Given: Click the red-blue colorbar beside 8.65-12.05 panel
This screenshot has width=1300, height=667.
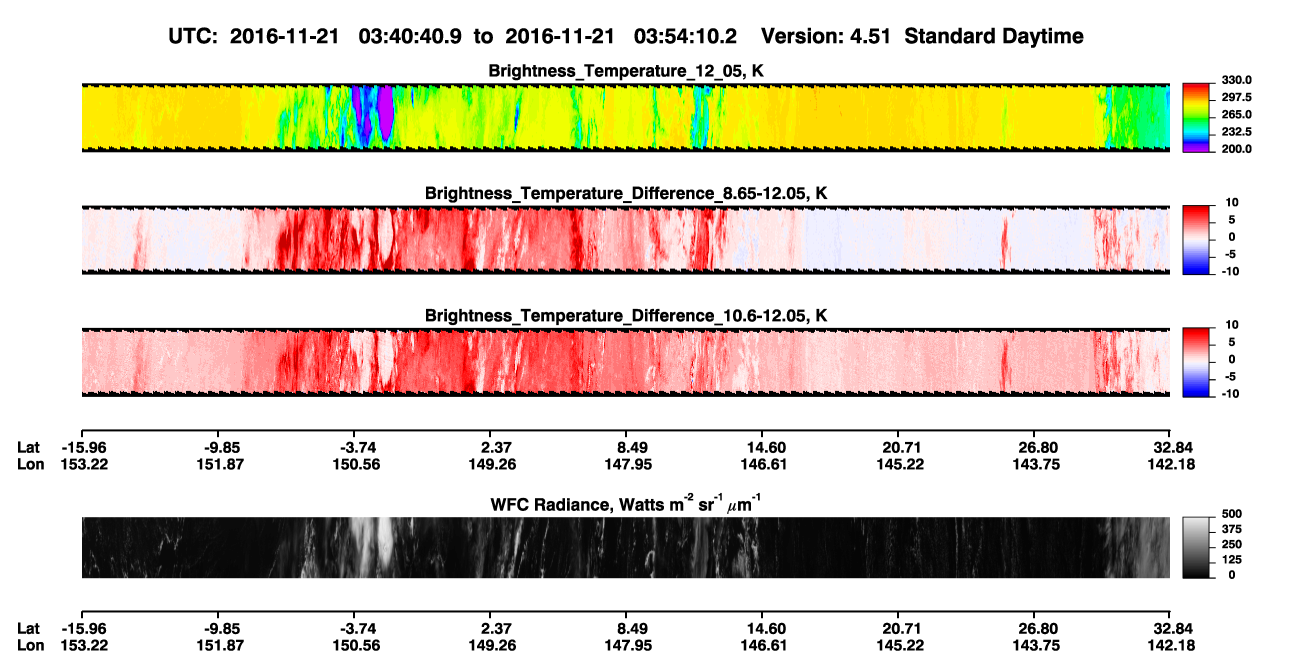Looking at the screenshot, I should (1197, 240).
